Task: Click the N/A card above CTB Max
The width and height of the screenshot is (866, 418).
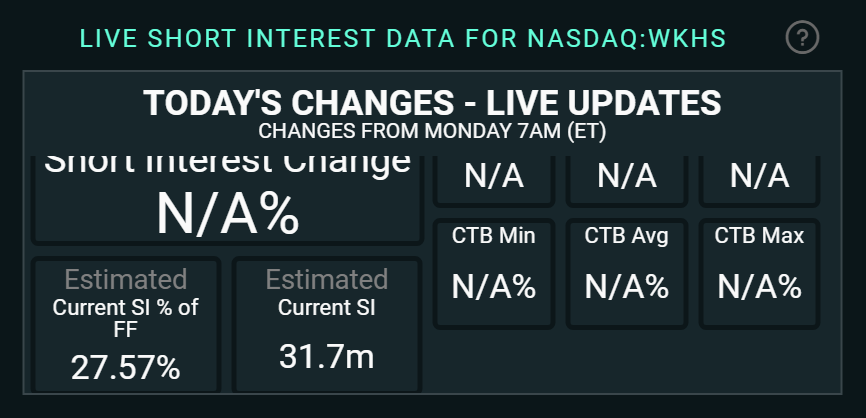Action: click(760, 177)
